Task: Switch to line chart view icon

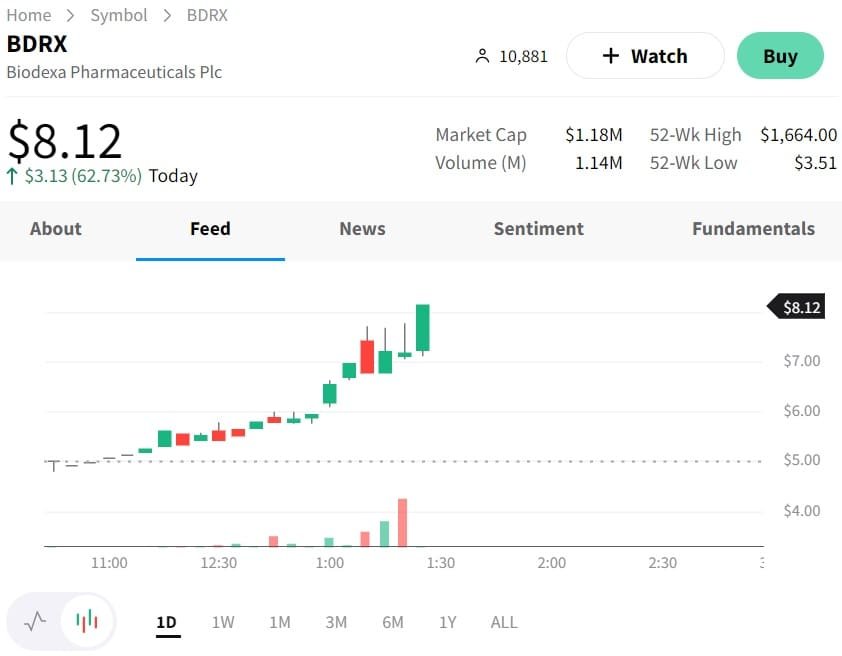Action: click(35, 622)
